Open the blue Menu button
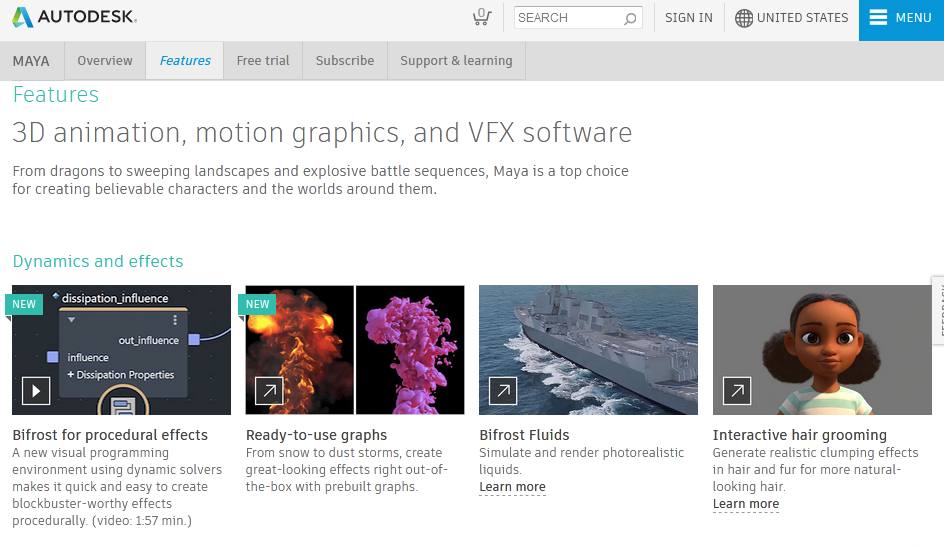 pos(901,20)
